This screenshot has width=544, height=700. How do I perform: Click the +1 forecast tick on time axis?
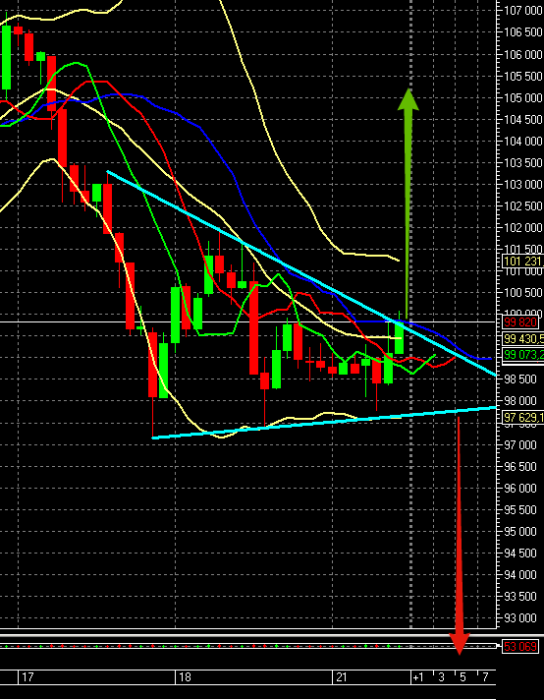click(x=418, y=677)
